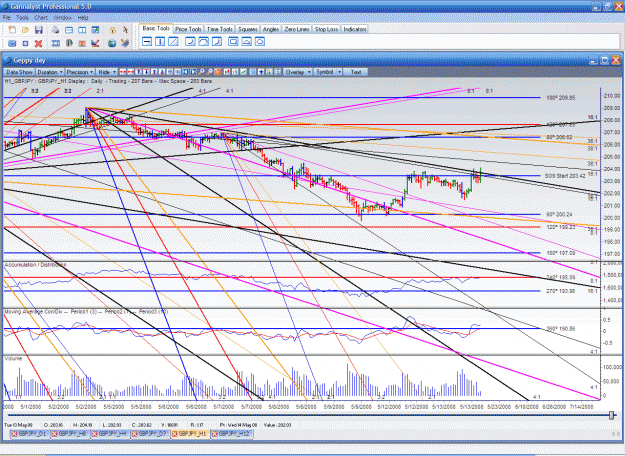The image size is (625, 456).
Task: Click the Open folder icon
Action: 25,30
